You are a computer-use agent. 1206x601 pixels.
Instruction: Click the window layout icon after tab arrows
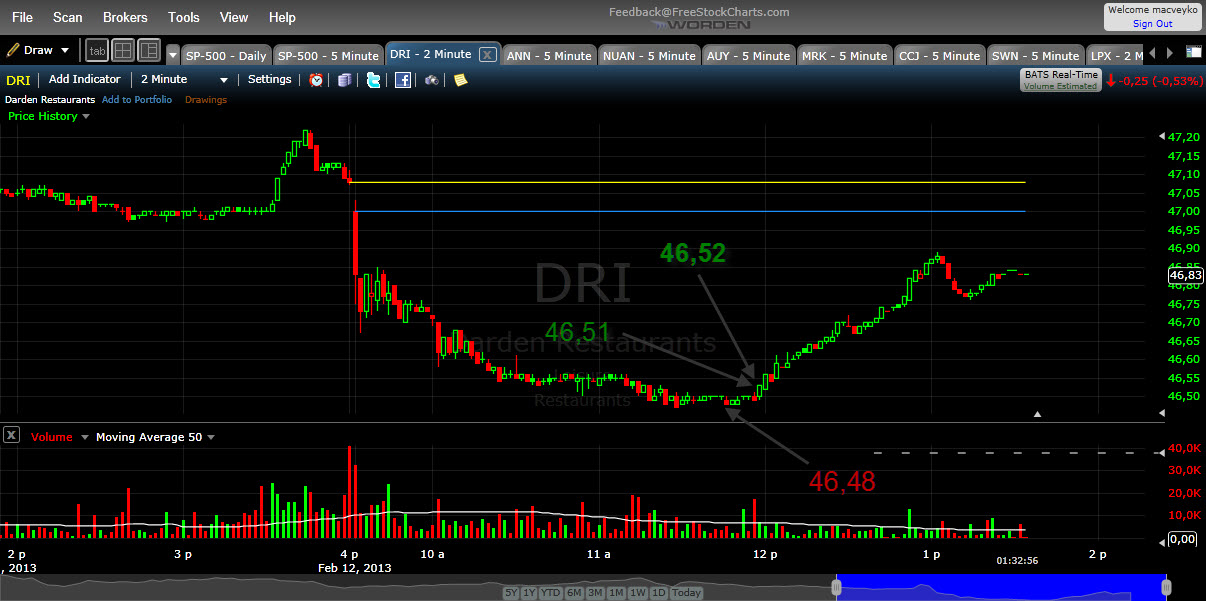1194,52
